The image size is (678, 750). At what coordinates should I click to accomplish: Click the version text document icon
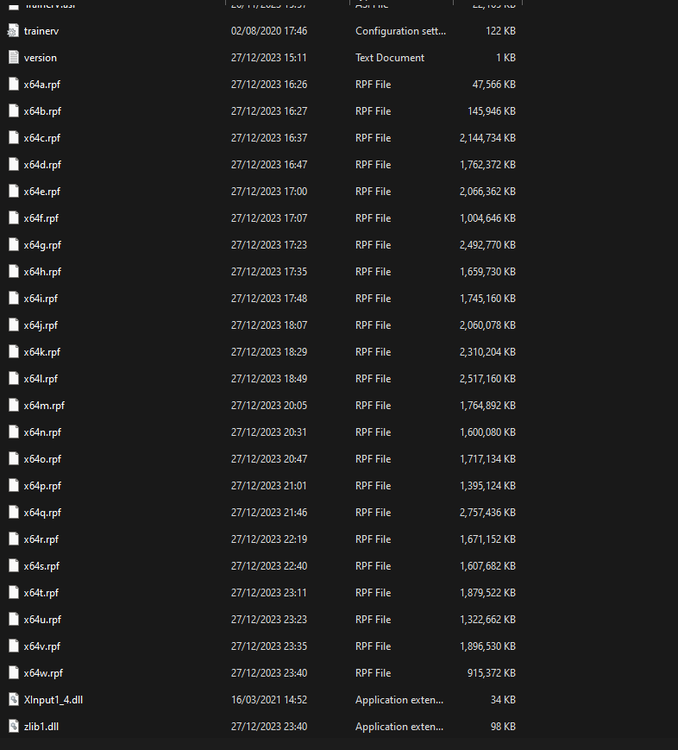point(14,58)
